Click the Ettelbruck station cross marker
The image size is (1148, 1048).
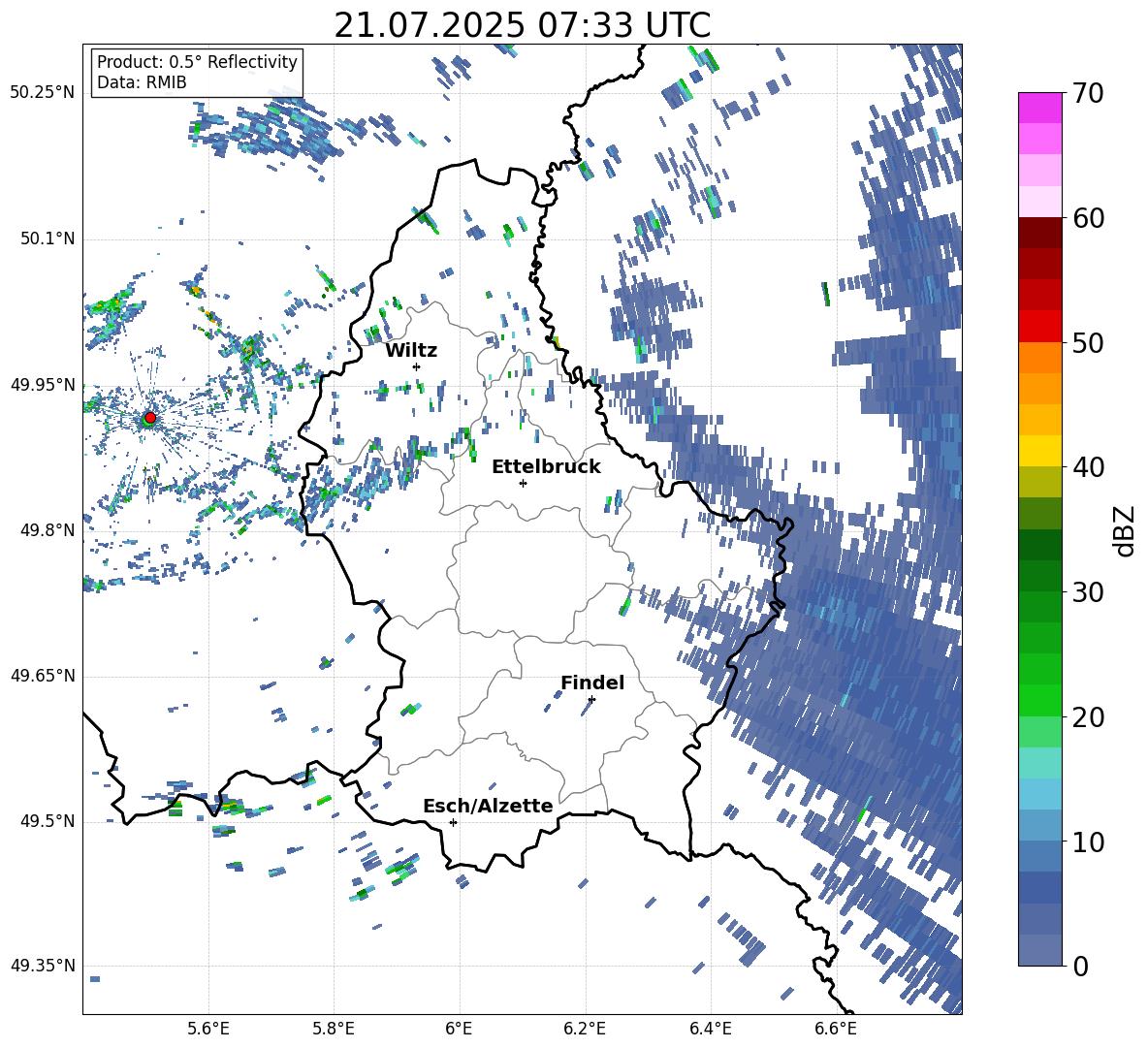523,483
